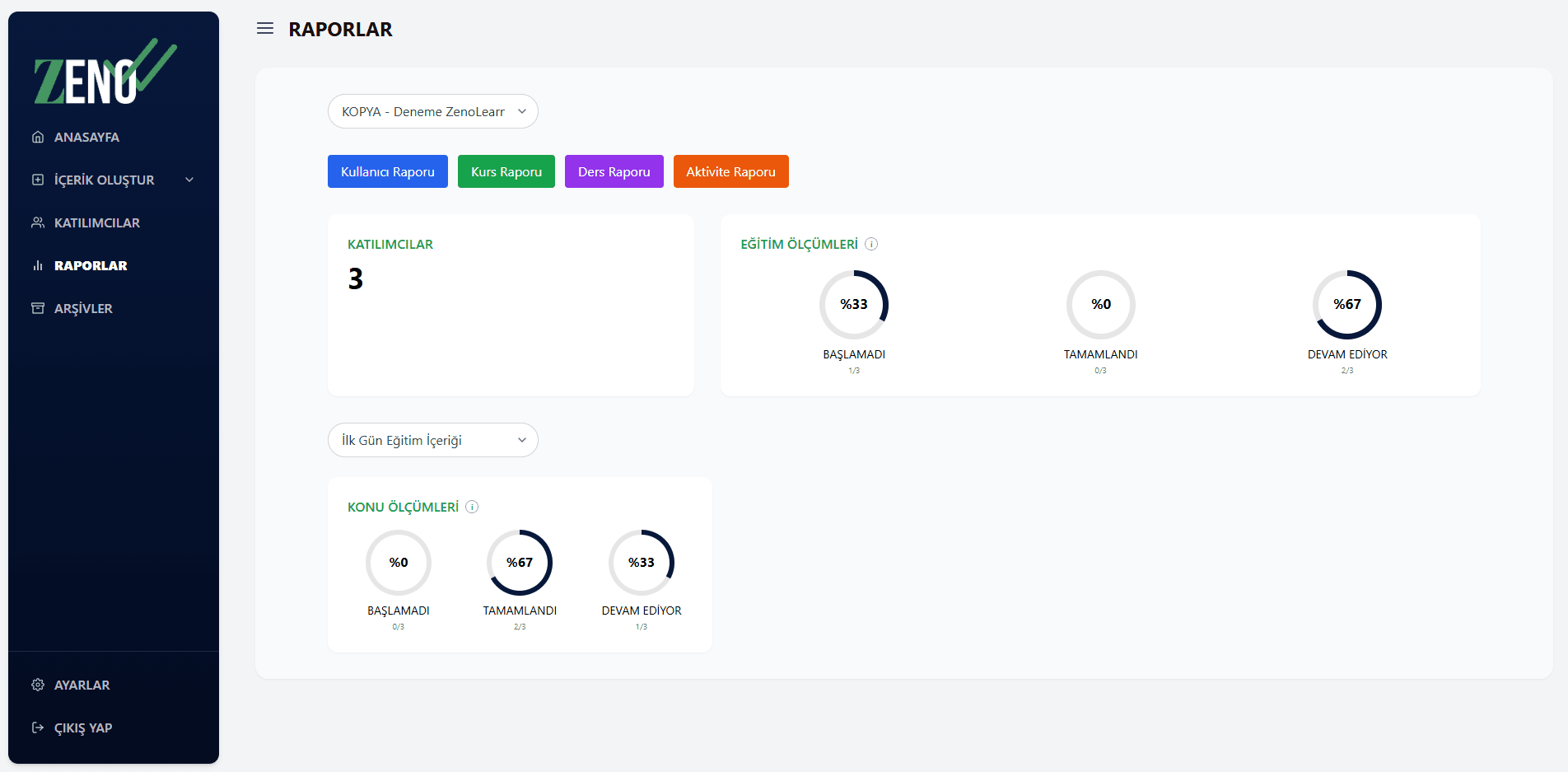Click the ZENO logo
Image resolution: width=1568 pixels, height=772 pixels.
click(105, 73)
